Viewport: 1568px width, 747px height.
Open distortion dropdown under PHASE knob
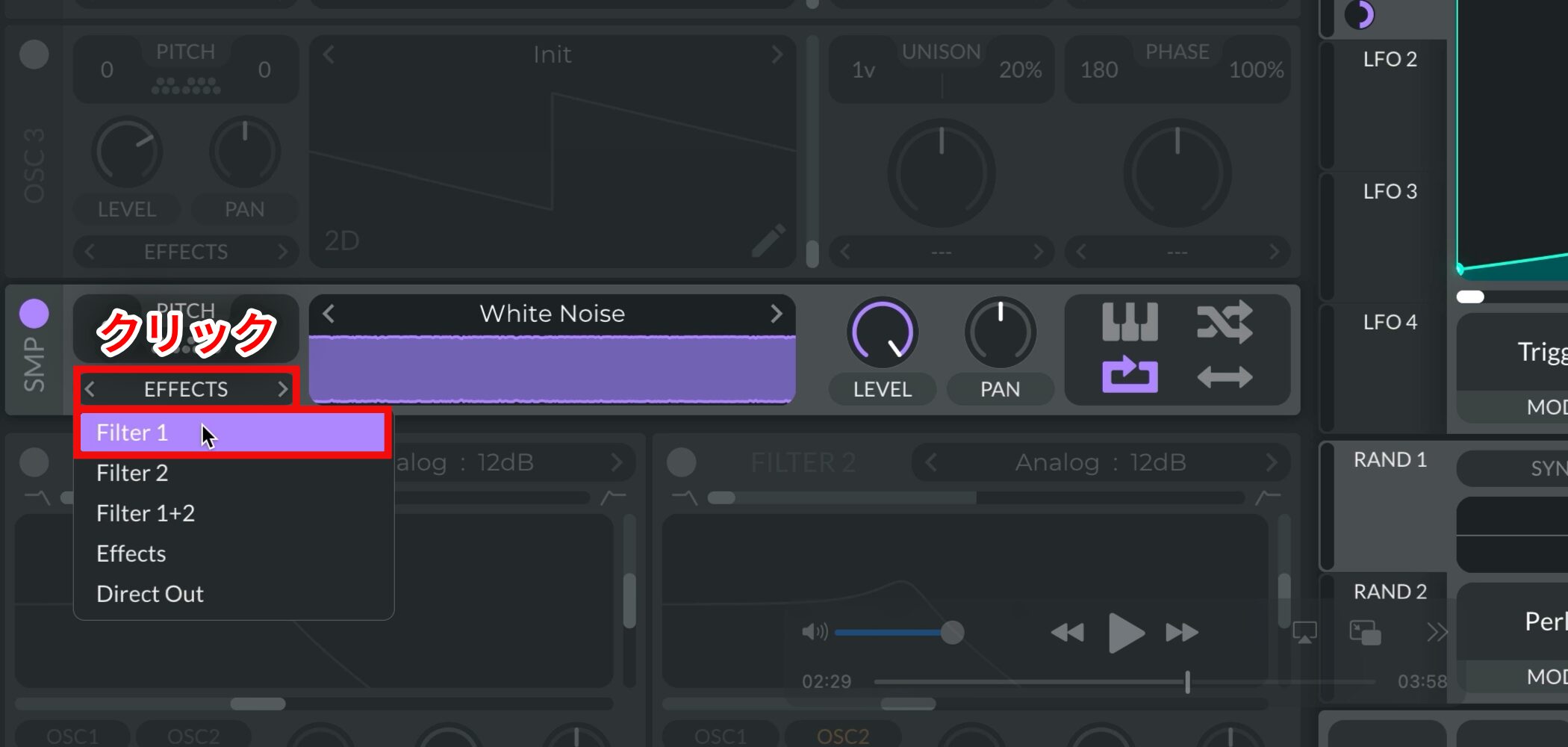[x=1177, y=252]
